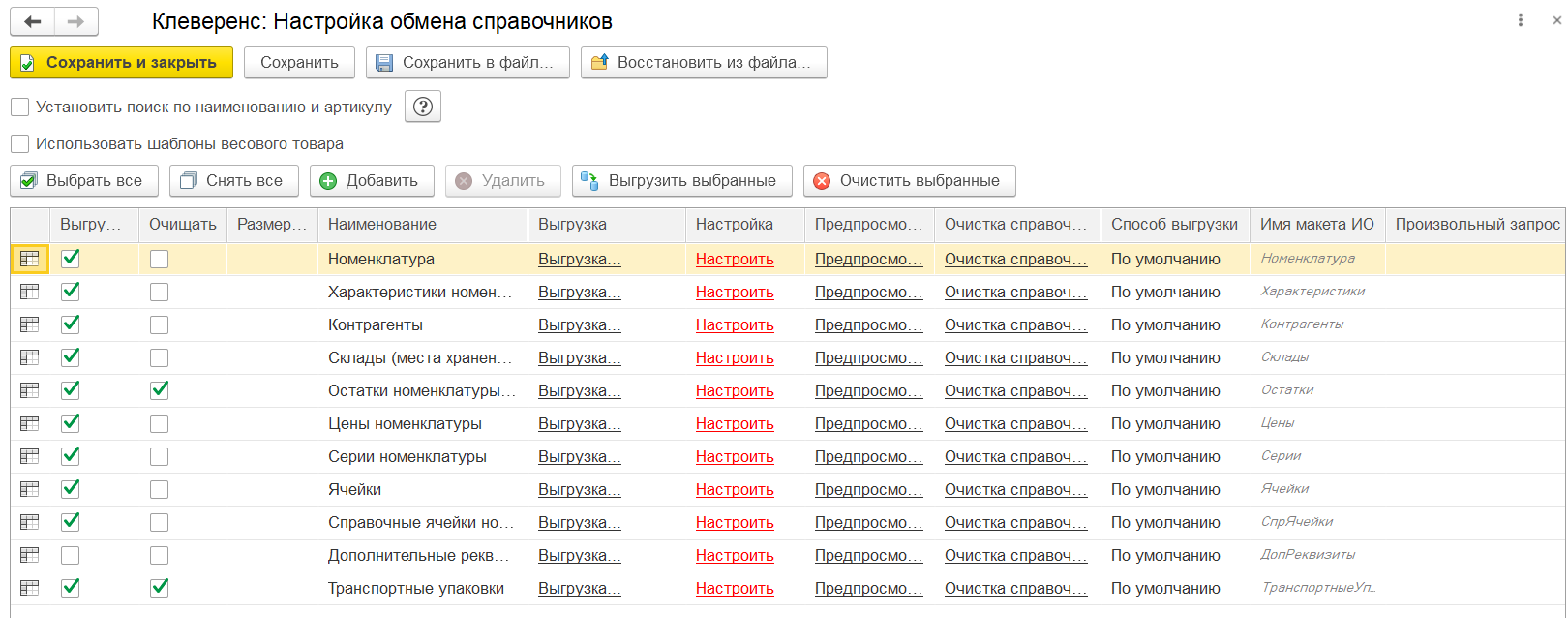This screenshot has width=1568, height=618.
Task: Enable weighted goods templates checkbox
Action: pos(19,143)
